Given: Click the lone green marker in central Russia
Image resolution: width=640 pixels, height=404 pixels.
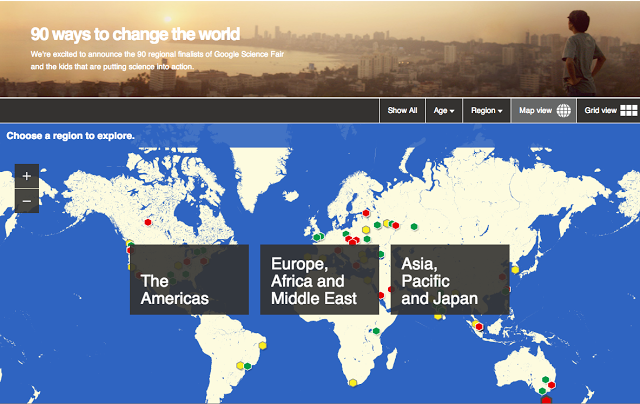Looking at the screenshot, I should click(x=414, y=226).
